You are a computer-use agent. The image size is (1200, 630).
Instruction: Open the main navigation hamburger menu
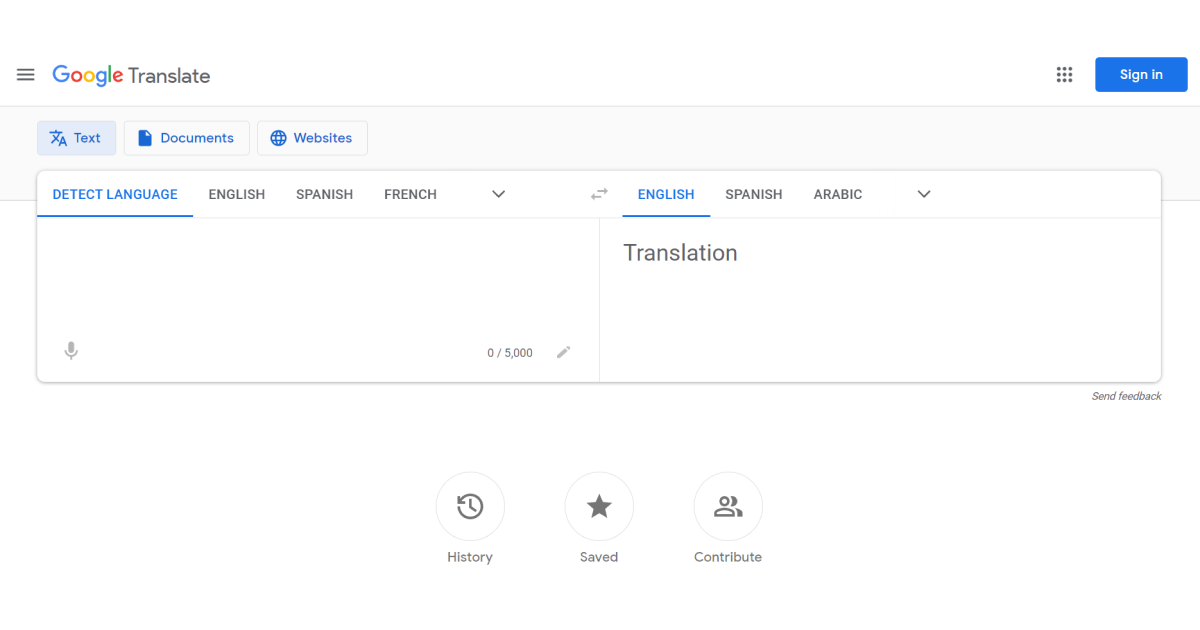[25, 74]
